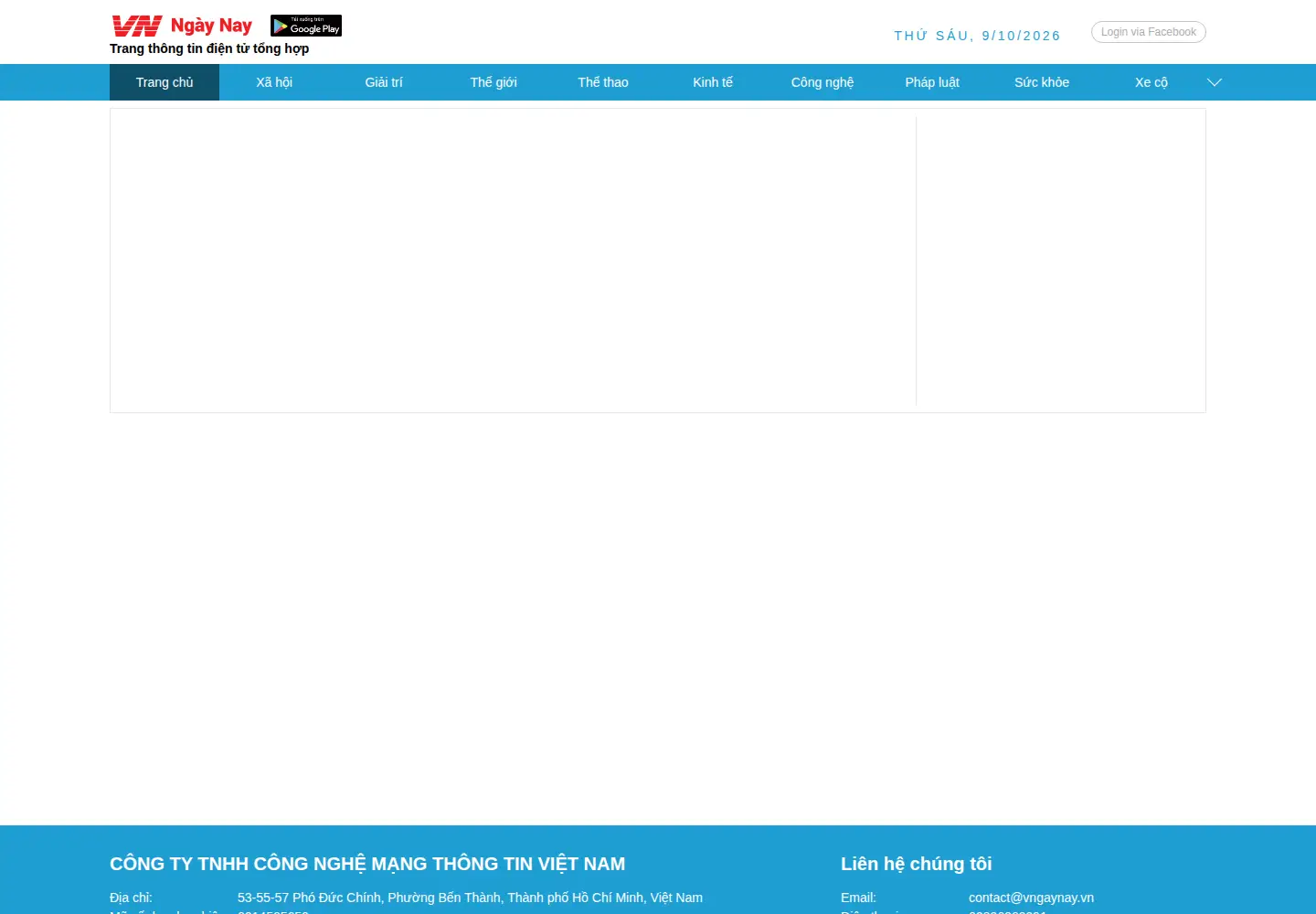Click the date text THỨ SÁU, 9/10/2026
Viewport: 1316px width, 914px height.
click(x=977, y=36)
